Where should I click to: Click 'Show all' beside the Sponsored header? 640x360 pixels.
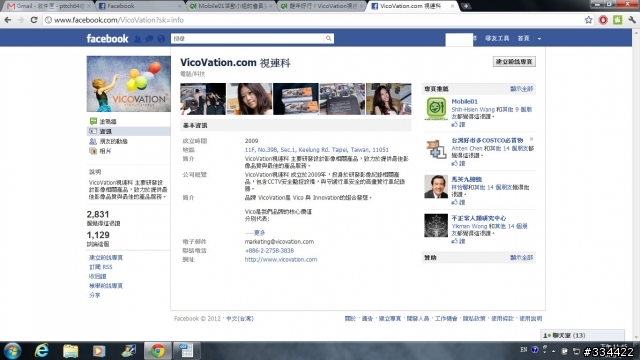[x=521, y=258]
